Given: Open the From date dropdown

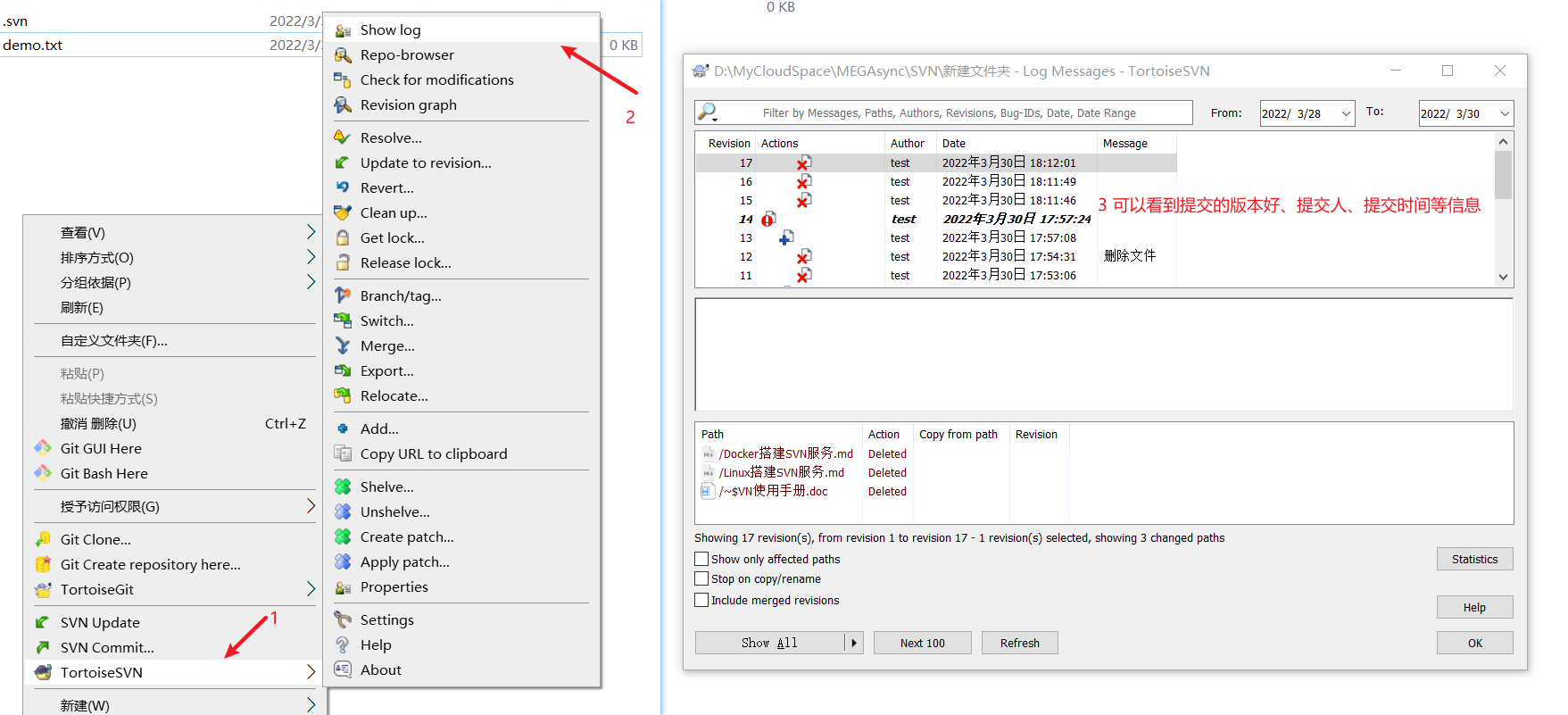Looking at the screenshot, I should pyautogui.click(x=1346, y=113).
